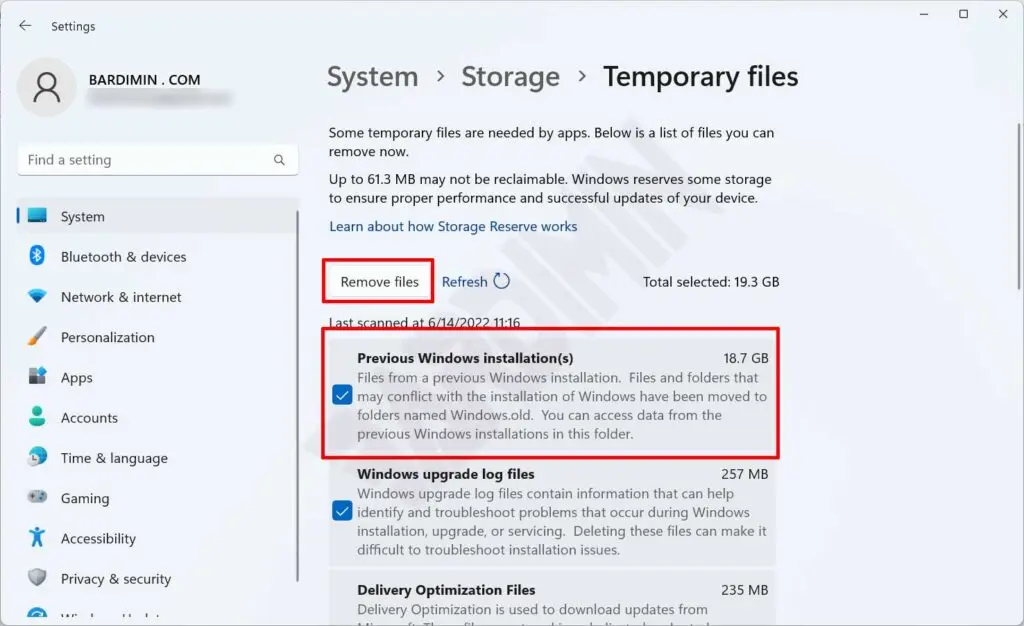Image resolution: width=1024 pixels, height=626 pixels.
Task: Click the search magnifier icon
Action: [x=279, y=160]
